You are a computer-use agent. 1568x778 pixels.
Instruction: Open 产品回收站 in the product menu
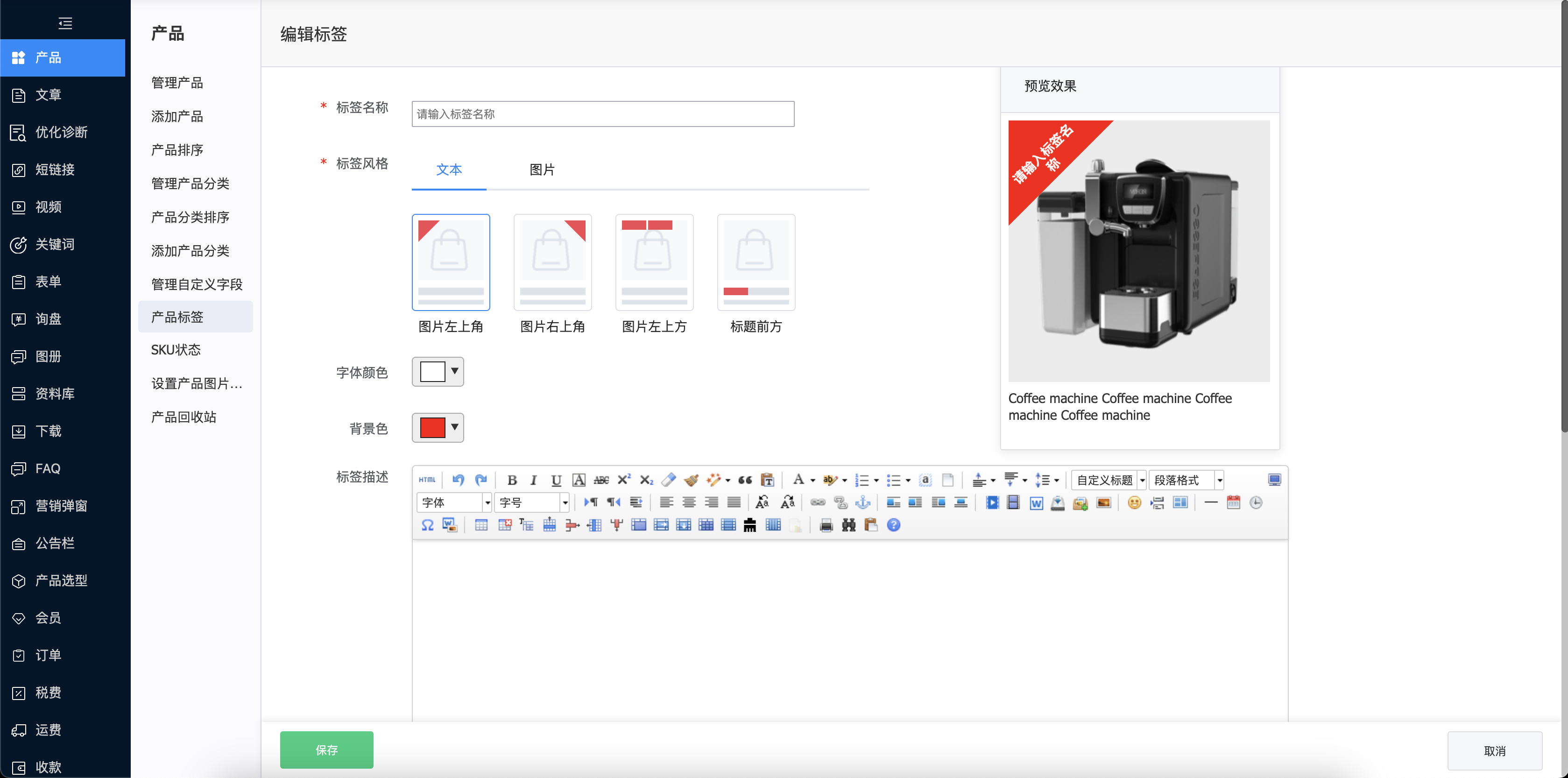pos(184,417)
